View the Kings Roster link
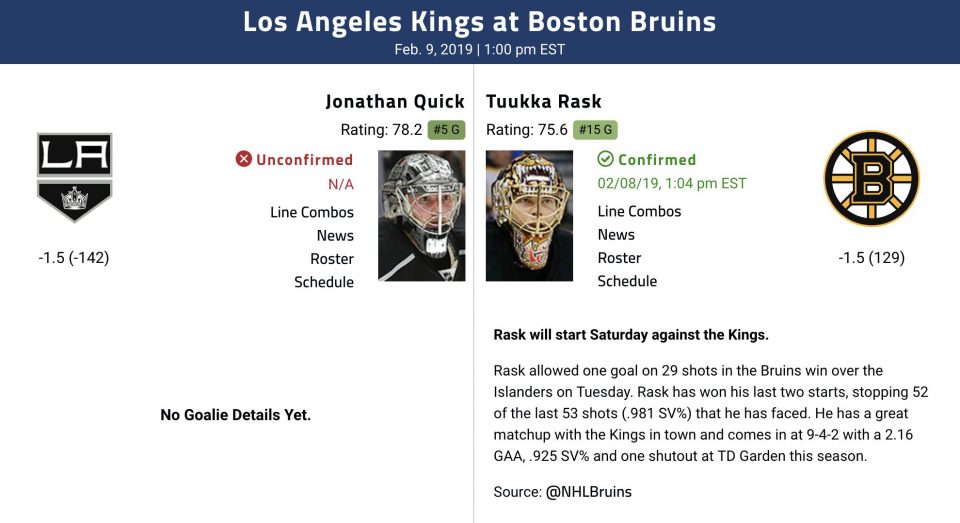The height and width of the screenshot is (523, 960). (332, 259)
